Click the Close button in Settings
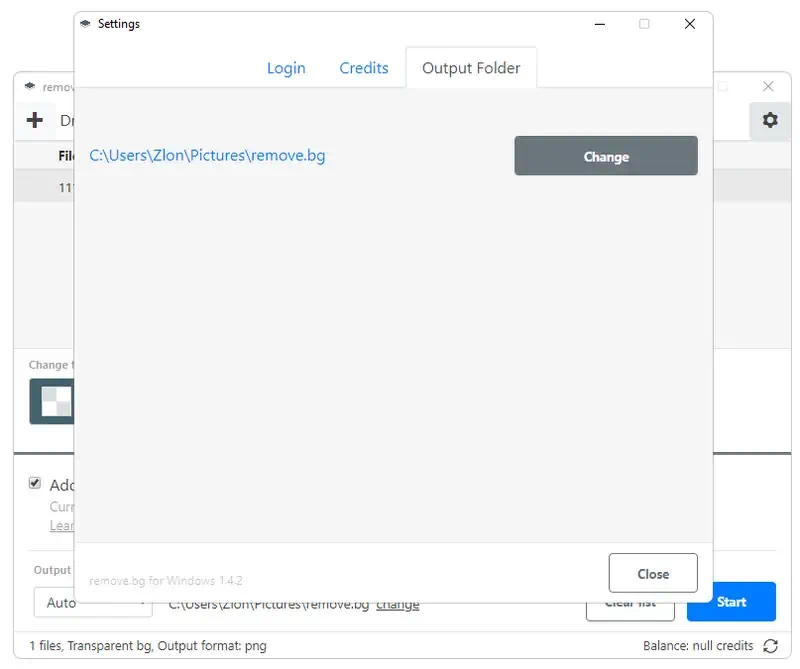 point(653,573)
